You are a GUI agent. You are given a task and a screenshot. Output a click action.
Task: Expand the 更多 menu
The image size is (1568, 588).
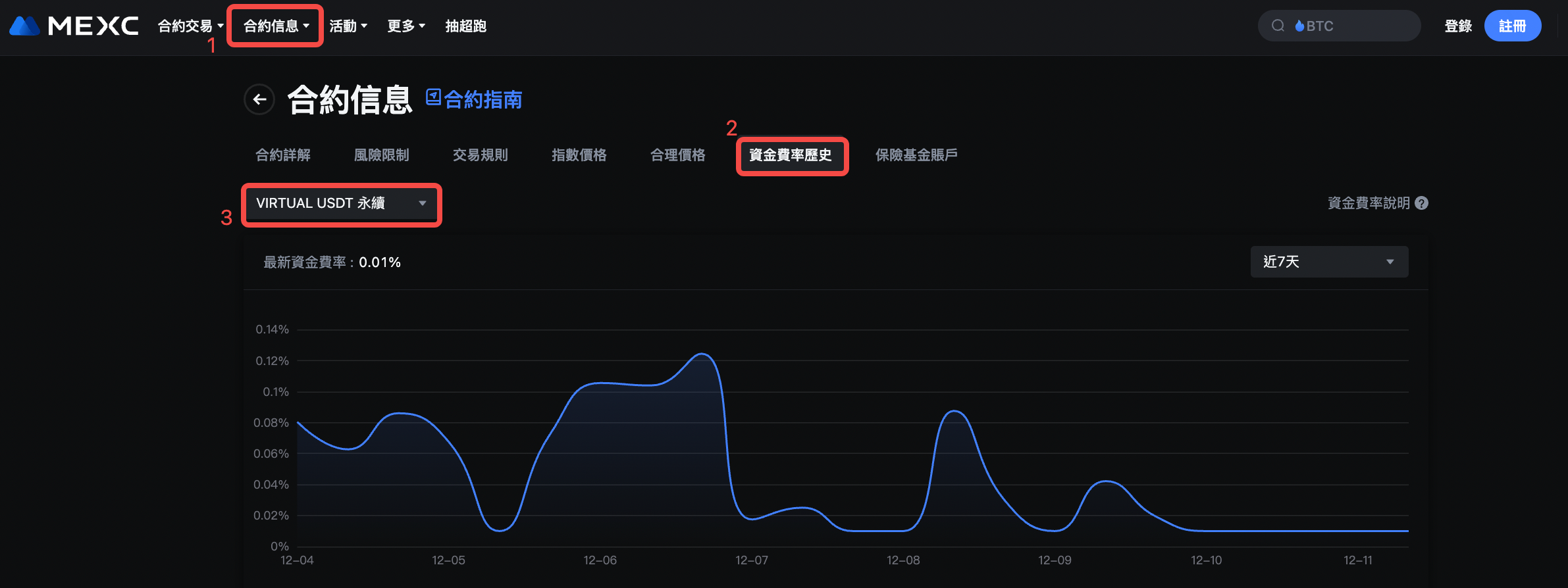point(405,26)
